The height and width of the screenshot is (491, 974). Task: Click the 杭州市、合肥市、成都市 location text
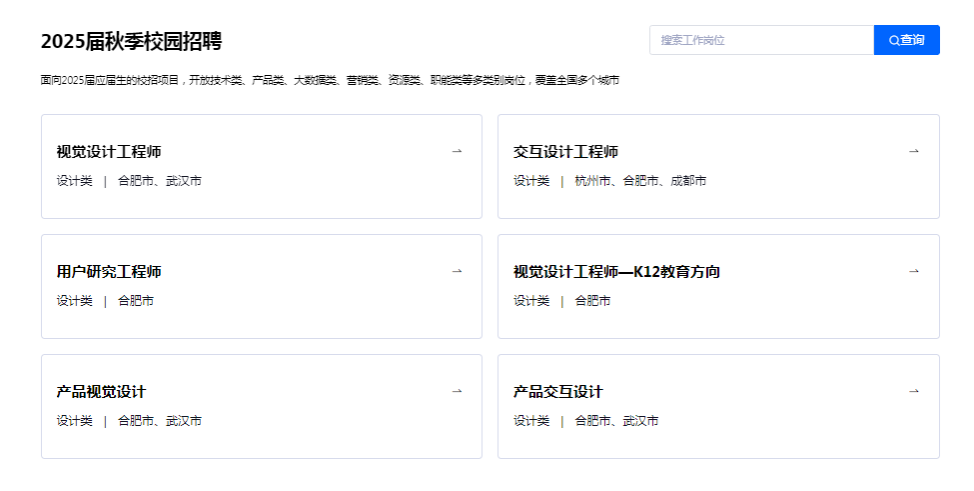640,181
